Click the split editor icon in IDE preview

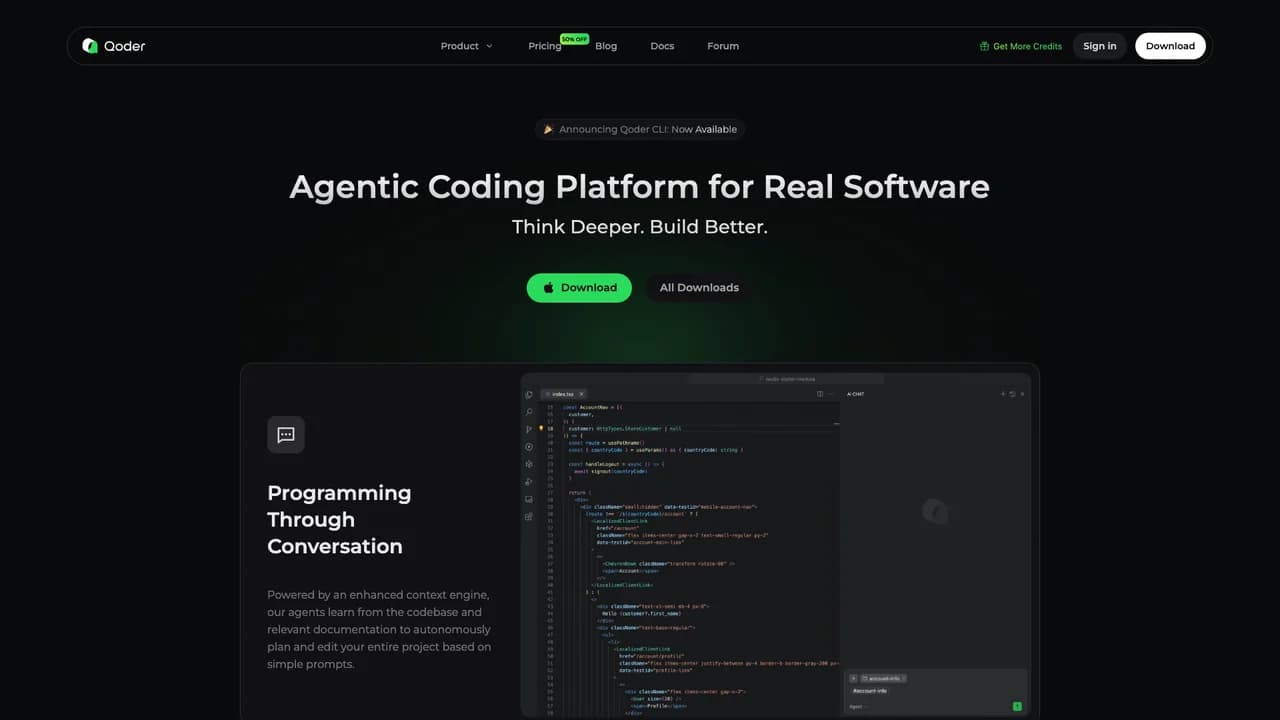[x=820, y=394]
